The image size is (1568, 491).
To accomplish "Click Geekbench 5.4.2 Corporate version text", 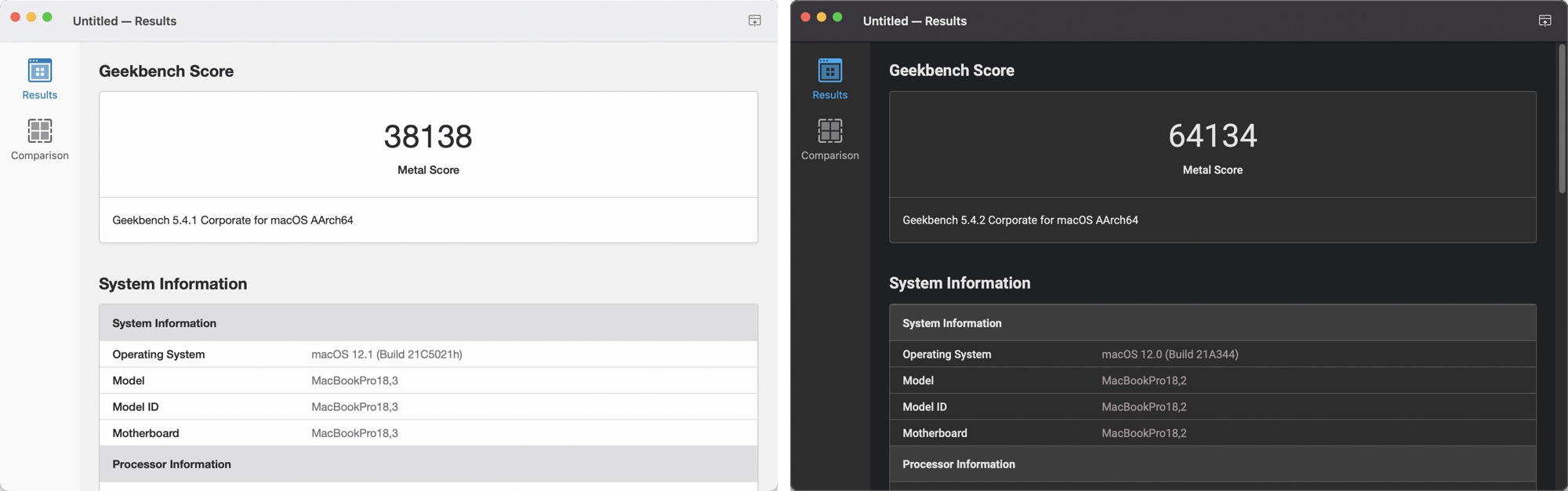I will click(x=1020, y=220).
